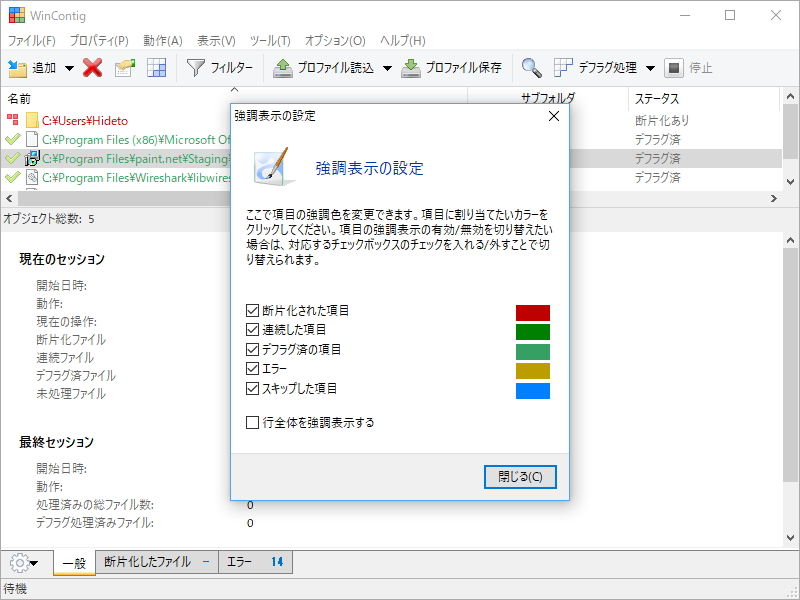Switch to the 一般 tab
This screenshot has height=600, width=800.
(x=74, y=563)
